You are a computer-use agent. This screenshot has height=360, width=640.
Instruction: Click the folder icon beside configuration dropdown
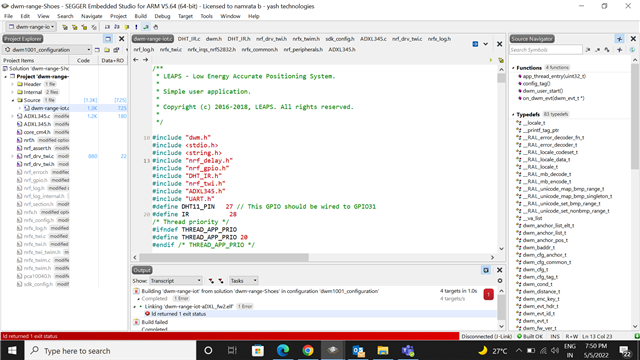click(107, 50)
